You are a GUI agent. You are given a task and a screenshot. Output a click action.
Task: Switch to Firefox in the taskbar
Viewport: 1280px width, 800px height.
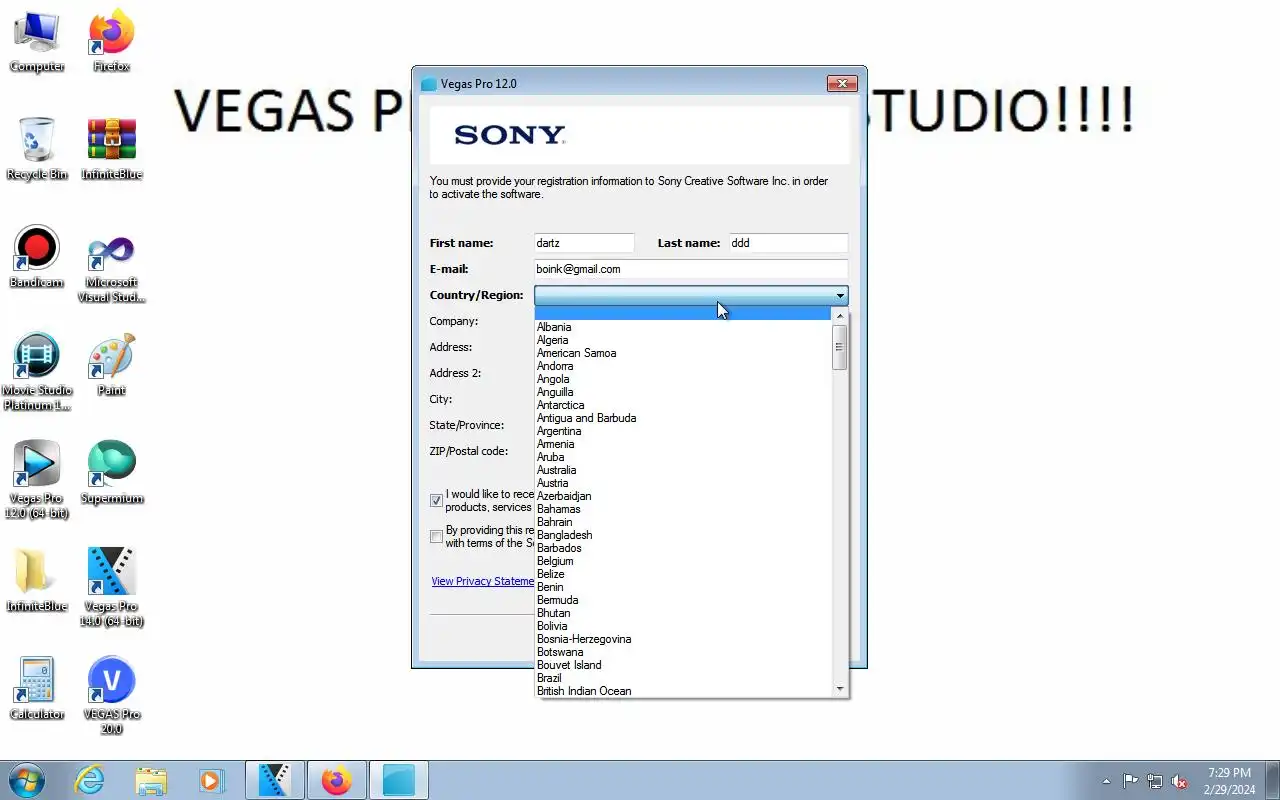point(337,780)
